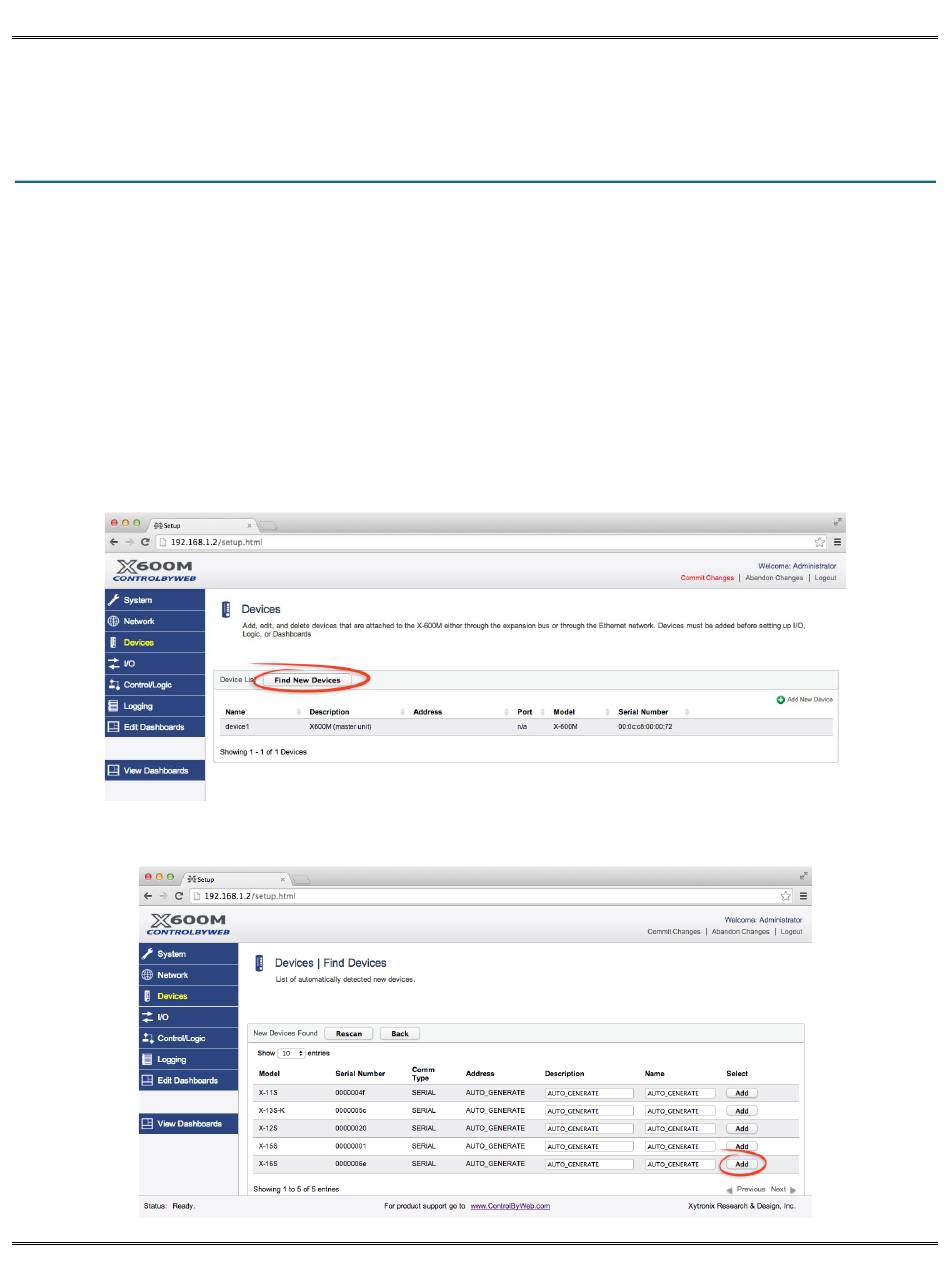Click Logout in the upper window
Viewport: 950px width, 1284px height.
pyautogui.click(x=825, y=578)
